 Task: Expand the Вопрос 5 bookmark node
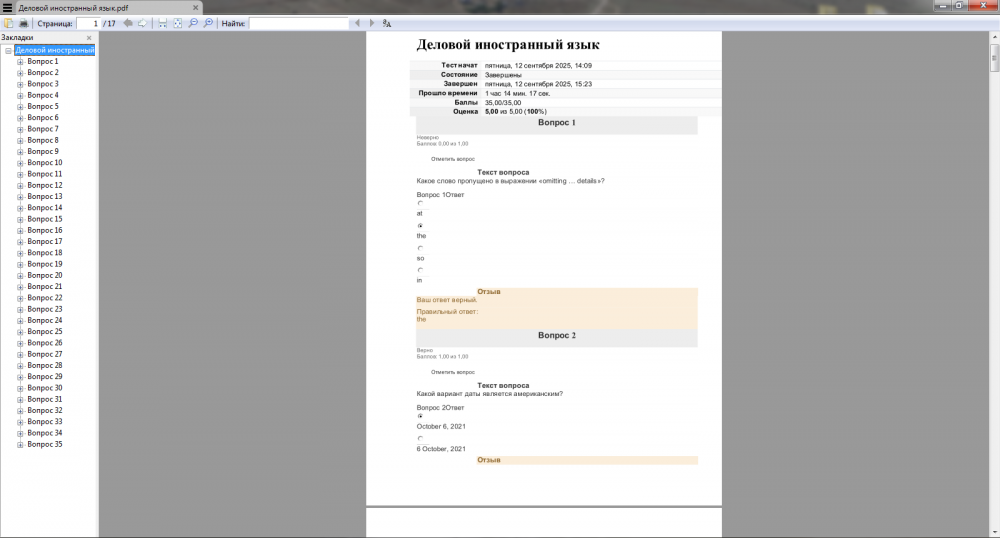20,107
